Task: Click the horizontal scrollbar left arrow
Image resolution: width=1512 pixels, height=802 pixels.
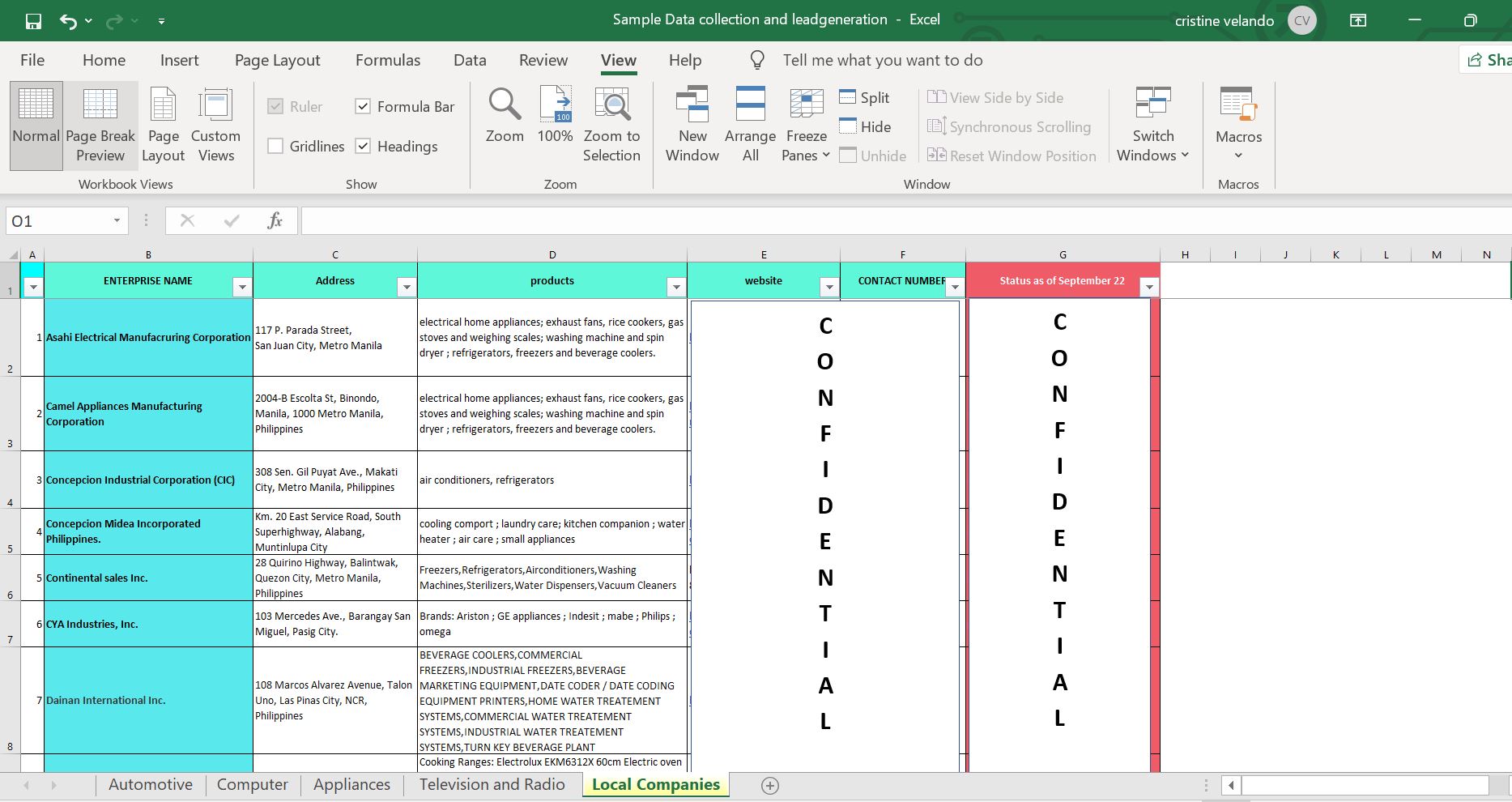Action: pos(1231,785)
